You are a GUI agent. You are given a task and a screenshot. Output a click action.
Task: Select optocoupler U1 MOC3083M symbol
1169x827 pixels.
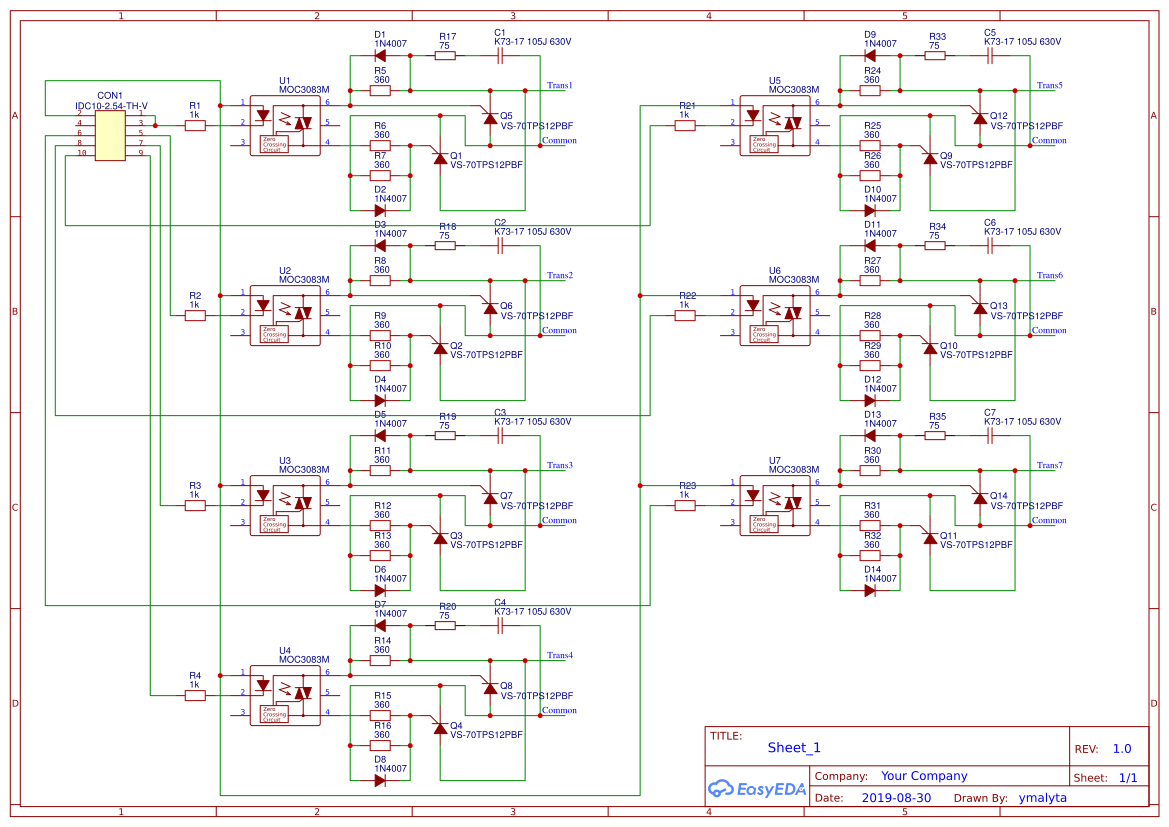(283, 127)
